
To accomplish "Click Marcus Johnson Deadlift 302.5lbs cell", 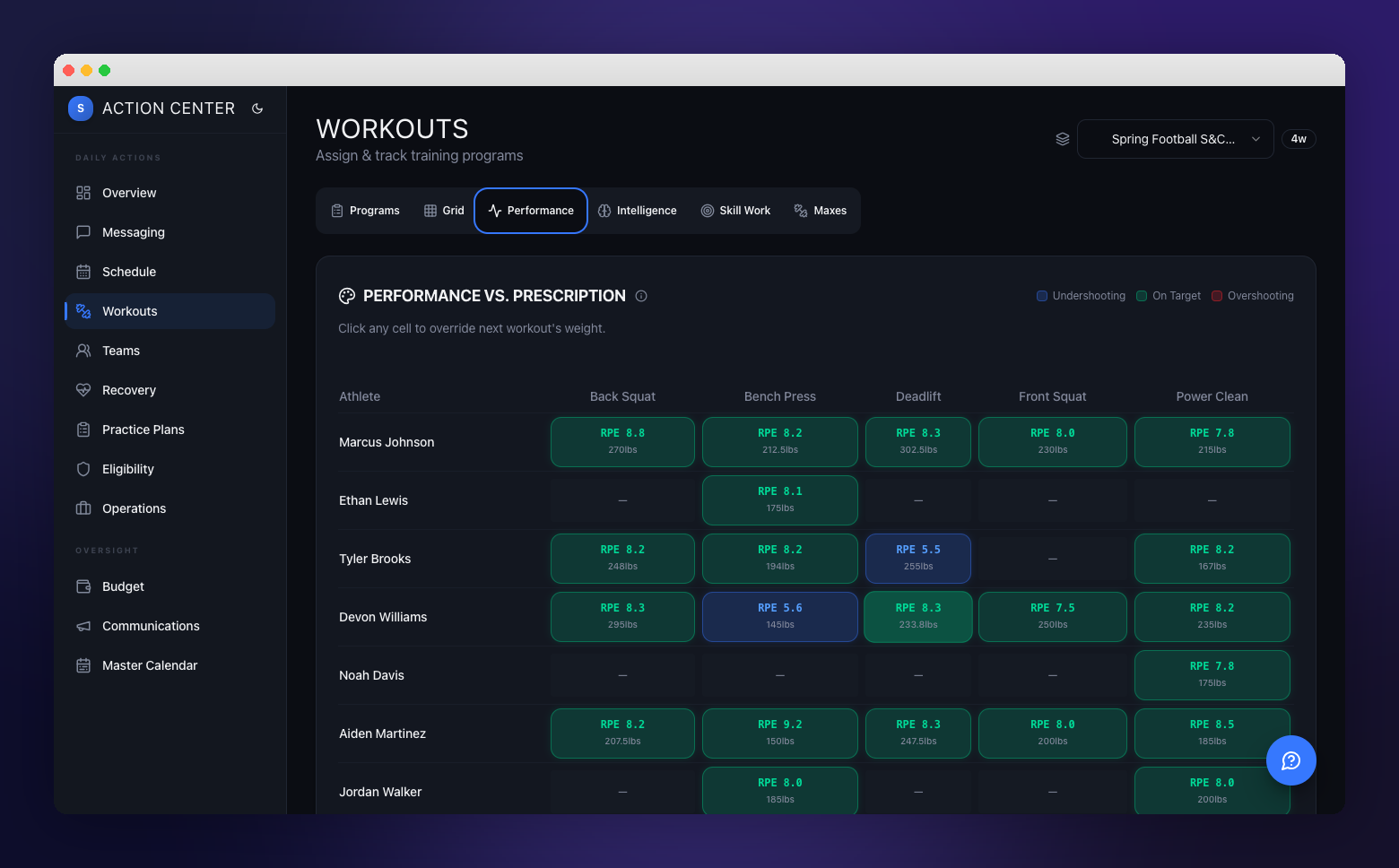I will click(918, 442).
